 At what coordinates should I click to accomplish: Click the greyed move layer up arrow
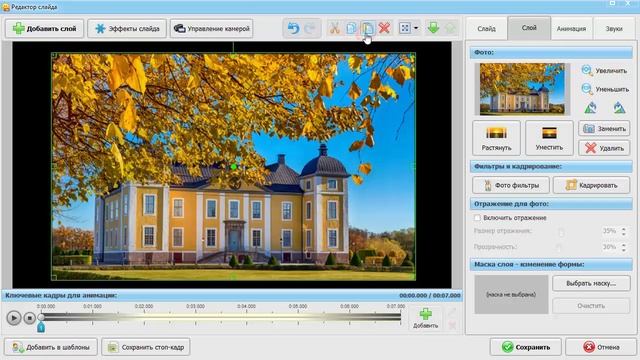pos(450,28)
